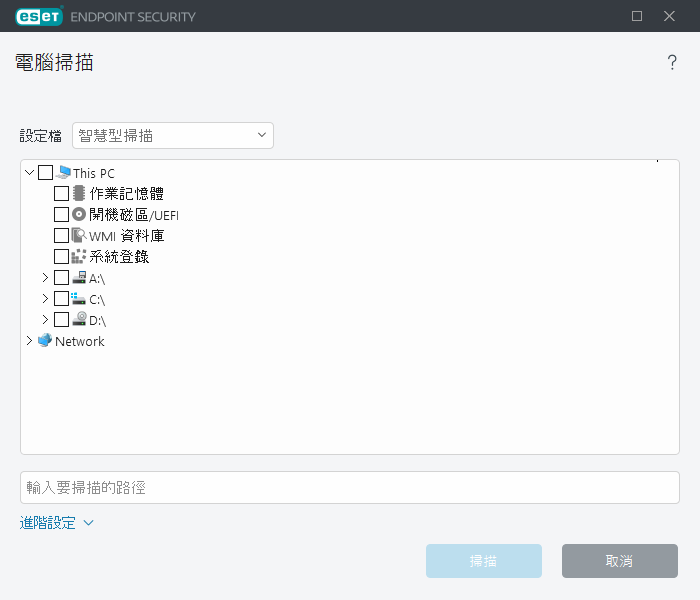Collapse the This PC tree node
The width and height of the screenshot is (700, 600).
pyautogui.click(x=29, y=173)
